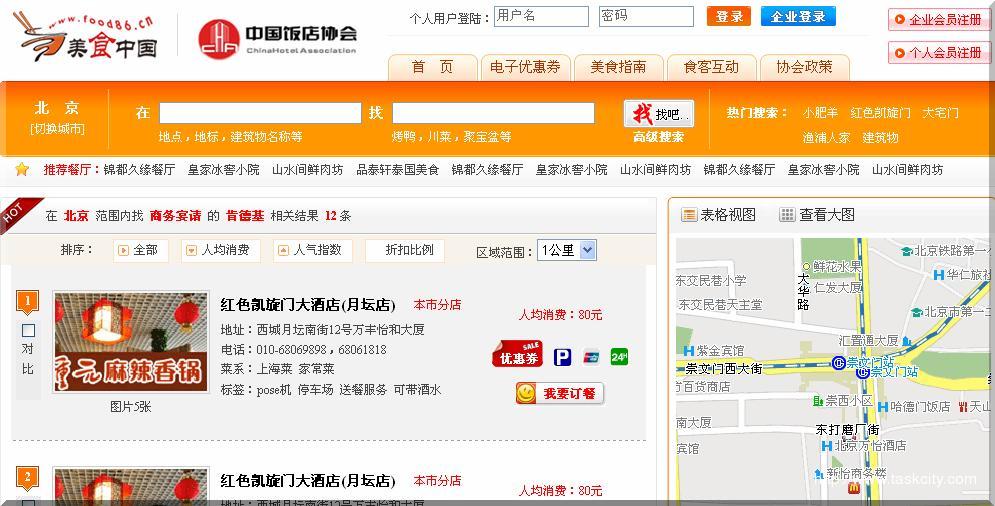Switch to 查看大图 large map view
Viewport: 995px width, 506px height.
[x=817, y=214]
